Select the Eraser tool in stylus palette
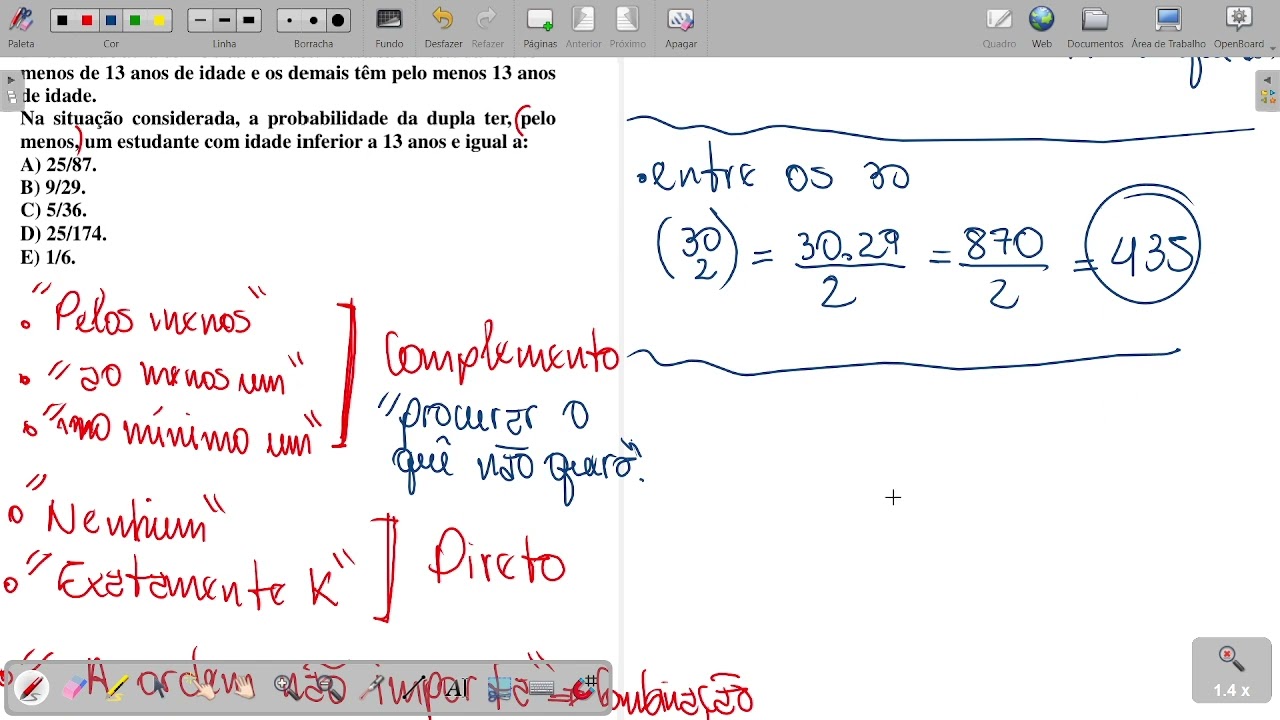 [x=76, y=687]
